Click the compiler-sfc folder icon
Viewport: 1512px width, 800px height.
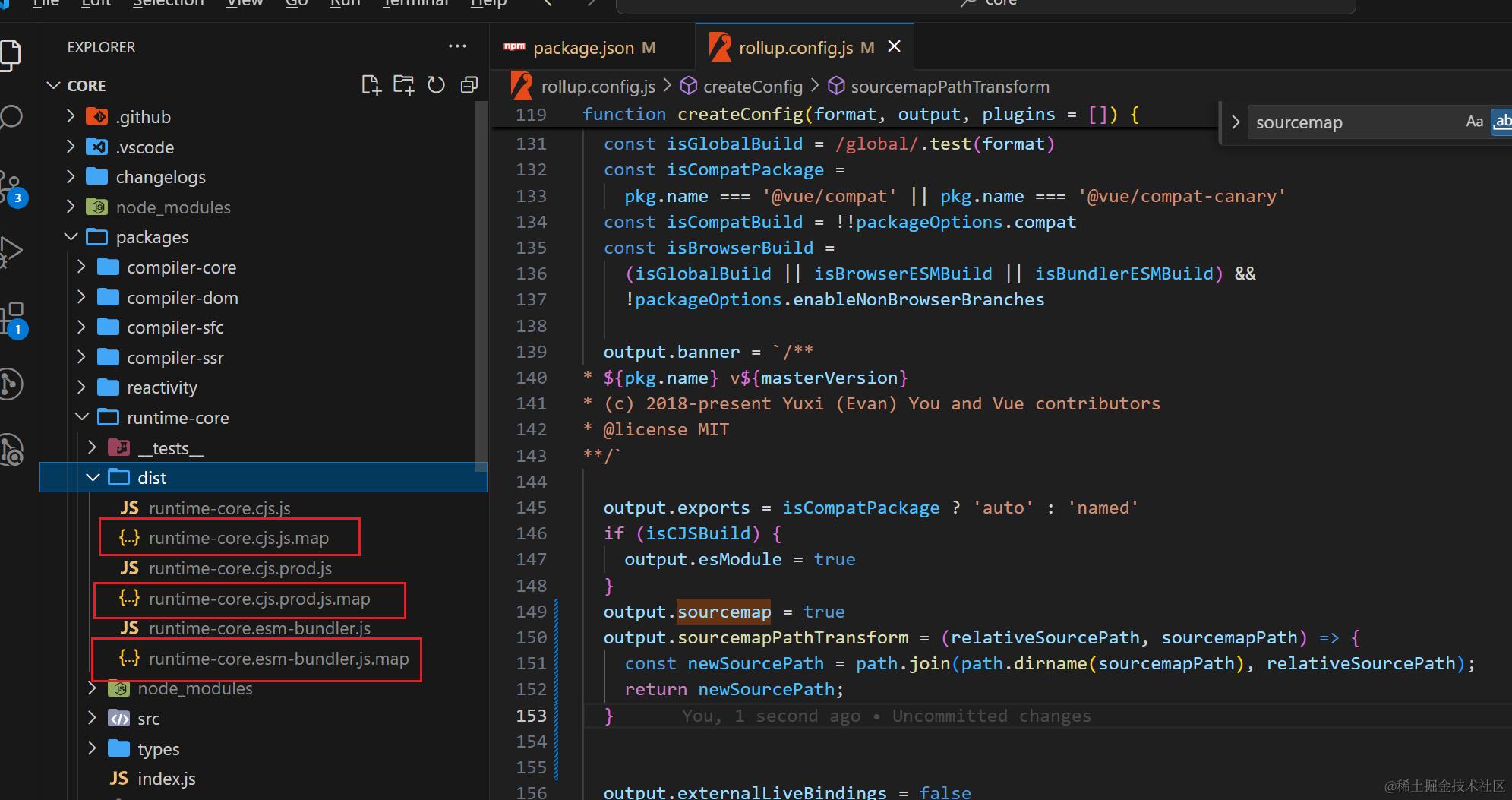tap(109, 327)
